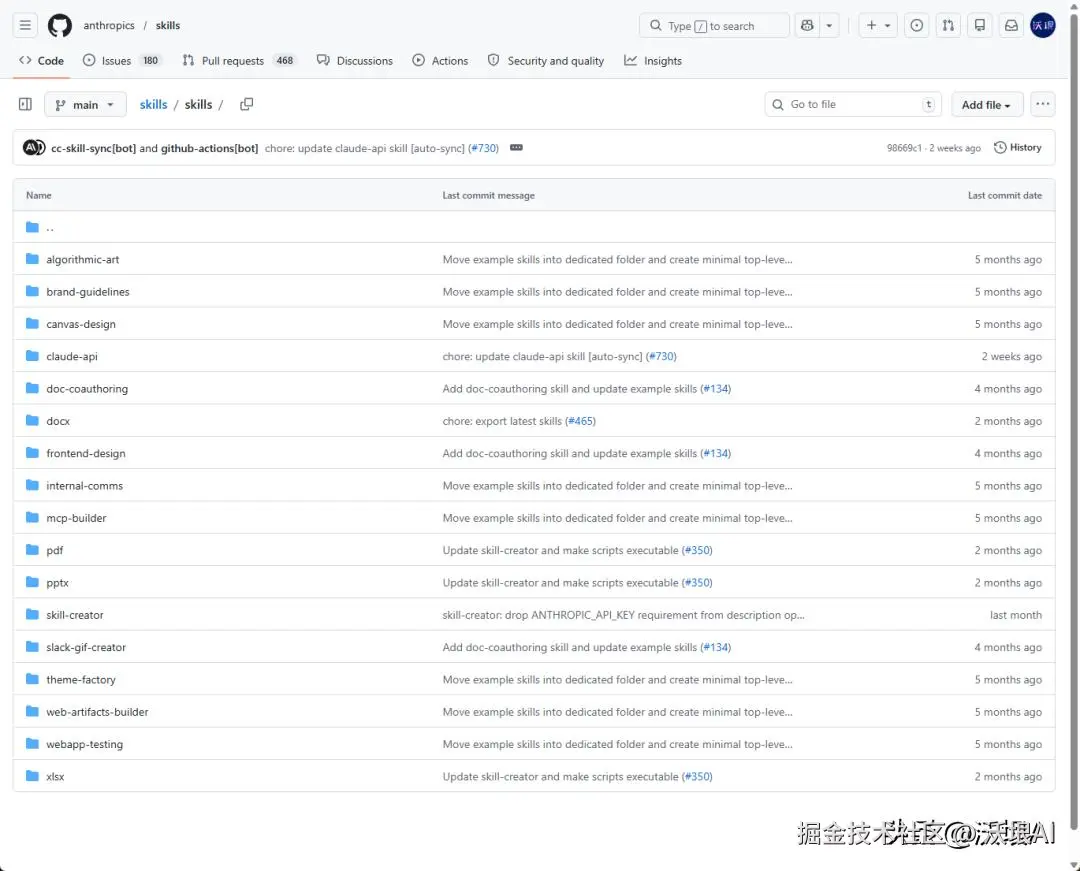Open the hamburger navigation menu
Image resolution: width=1080 pixels, height=871 pixels.
[26, 25]
